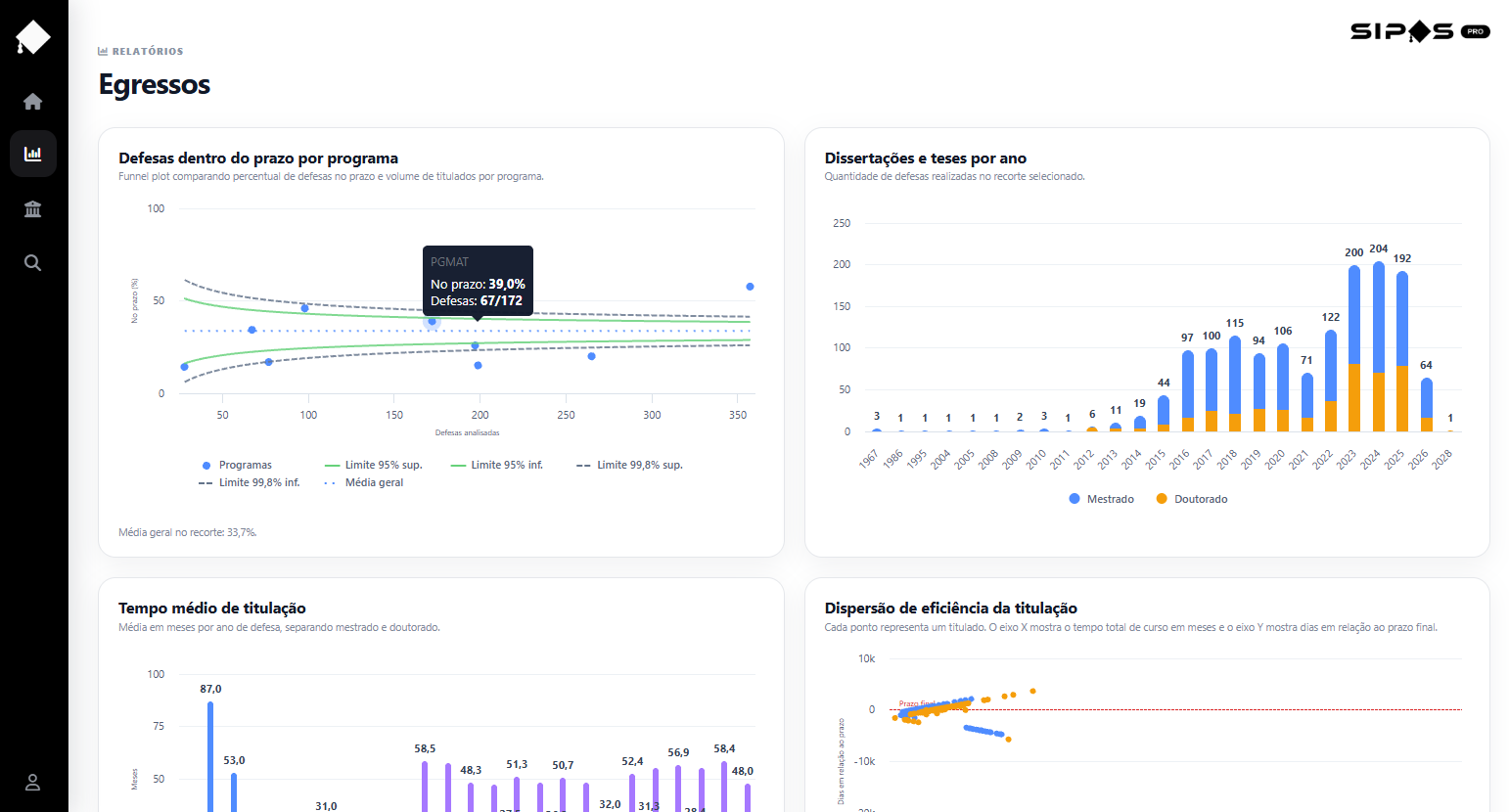The height and width of the screenshot is (812, 1509).
Task: Toggle the Limite 95% sup. legend series
Action: (373, 465)
